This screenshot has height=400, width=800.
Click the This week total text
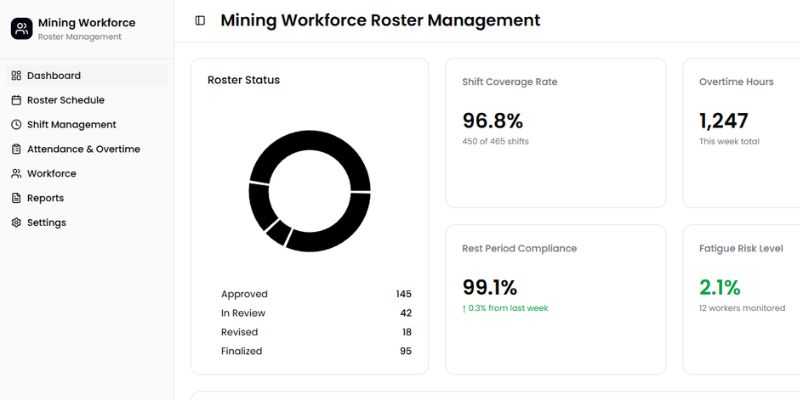click(729, 141)
